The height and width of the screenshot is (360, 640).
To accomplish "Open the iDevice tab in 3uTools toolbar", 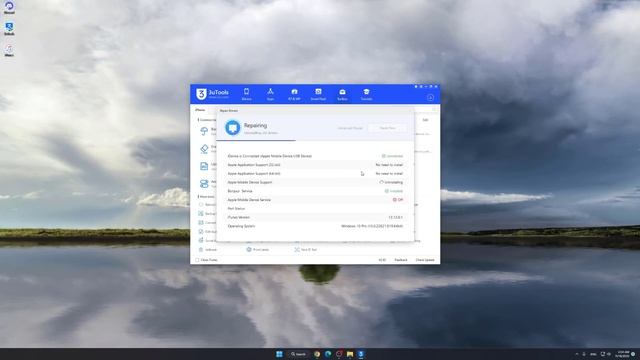I will point(246,94).
